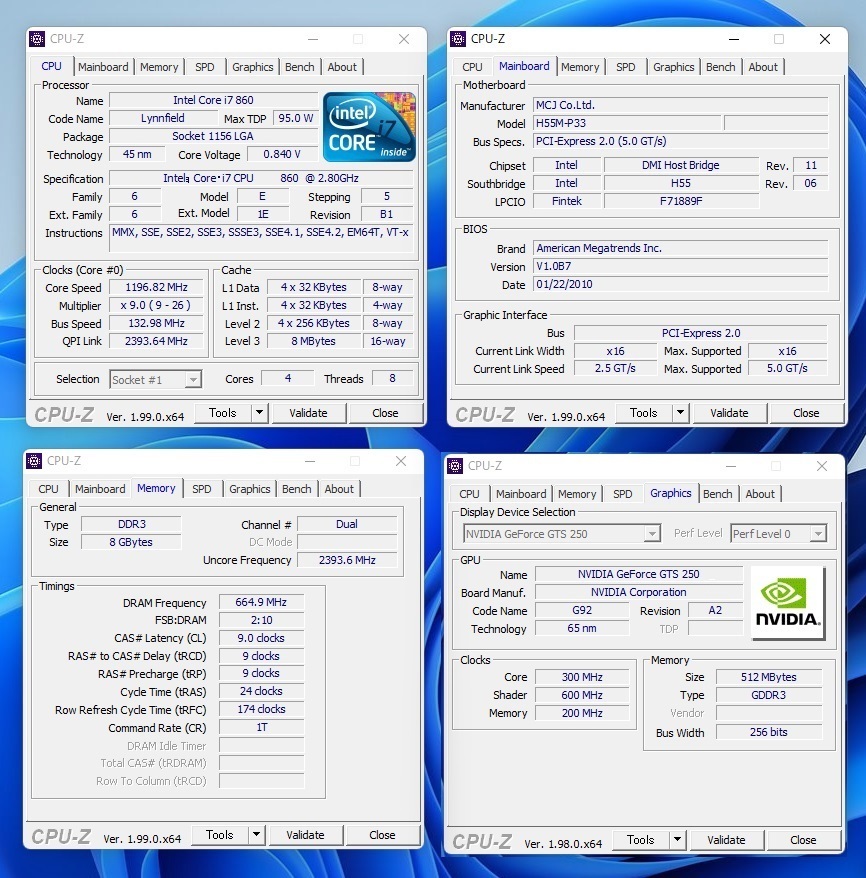The image size is (866, 878).
Task: Click the BIOS Brand American Megatrends Inc.
Action: (x=680, y=248)
